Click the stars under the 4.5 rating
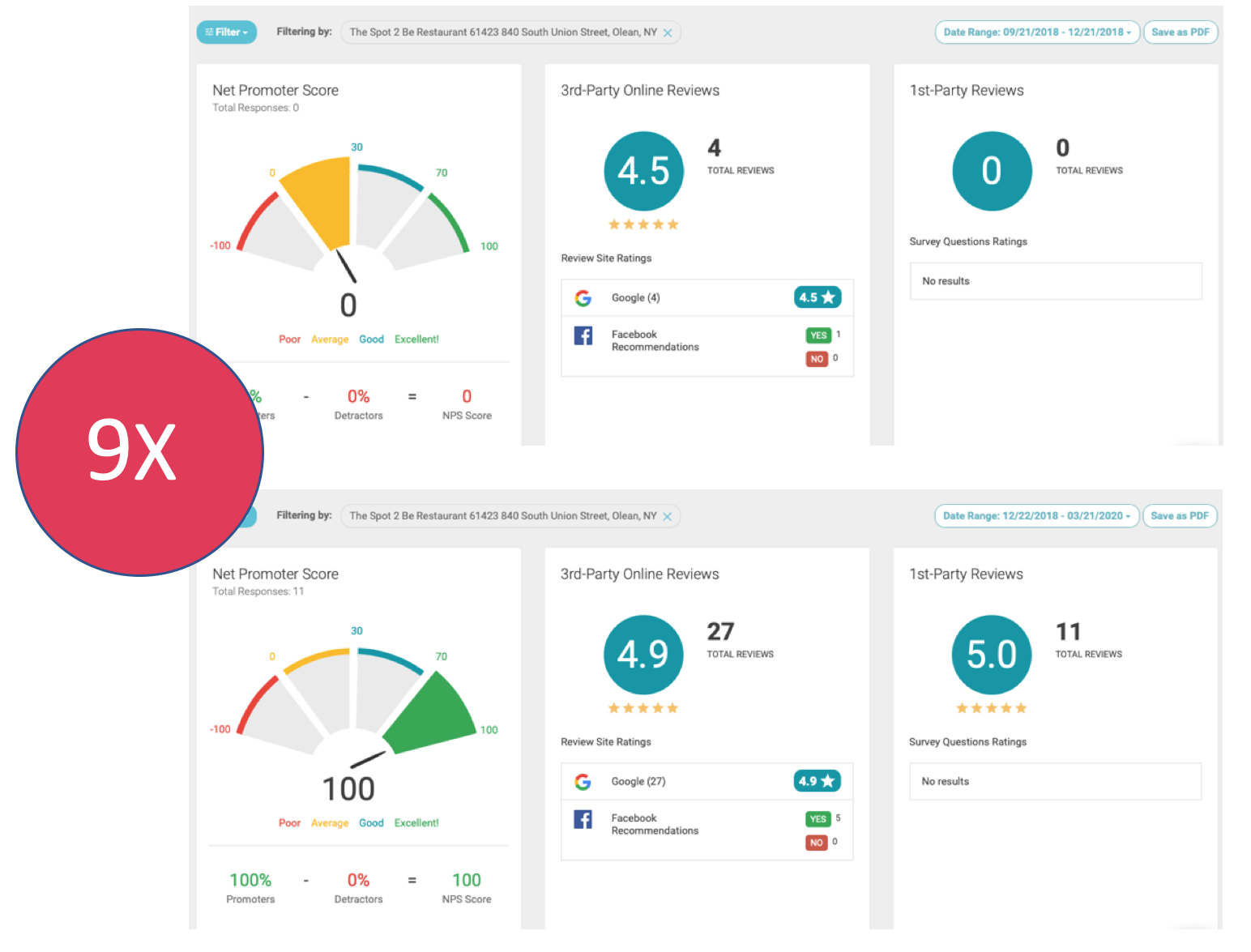Viewport: 1251px width, 952px height. (644, 224)
